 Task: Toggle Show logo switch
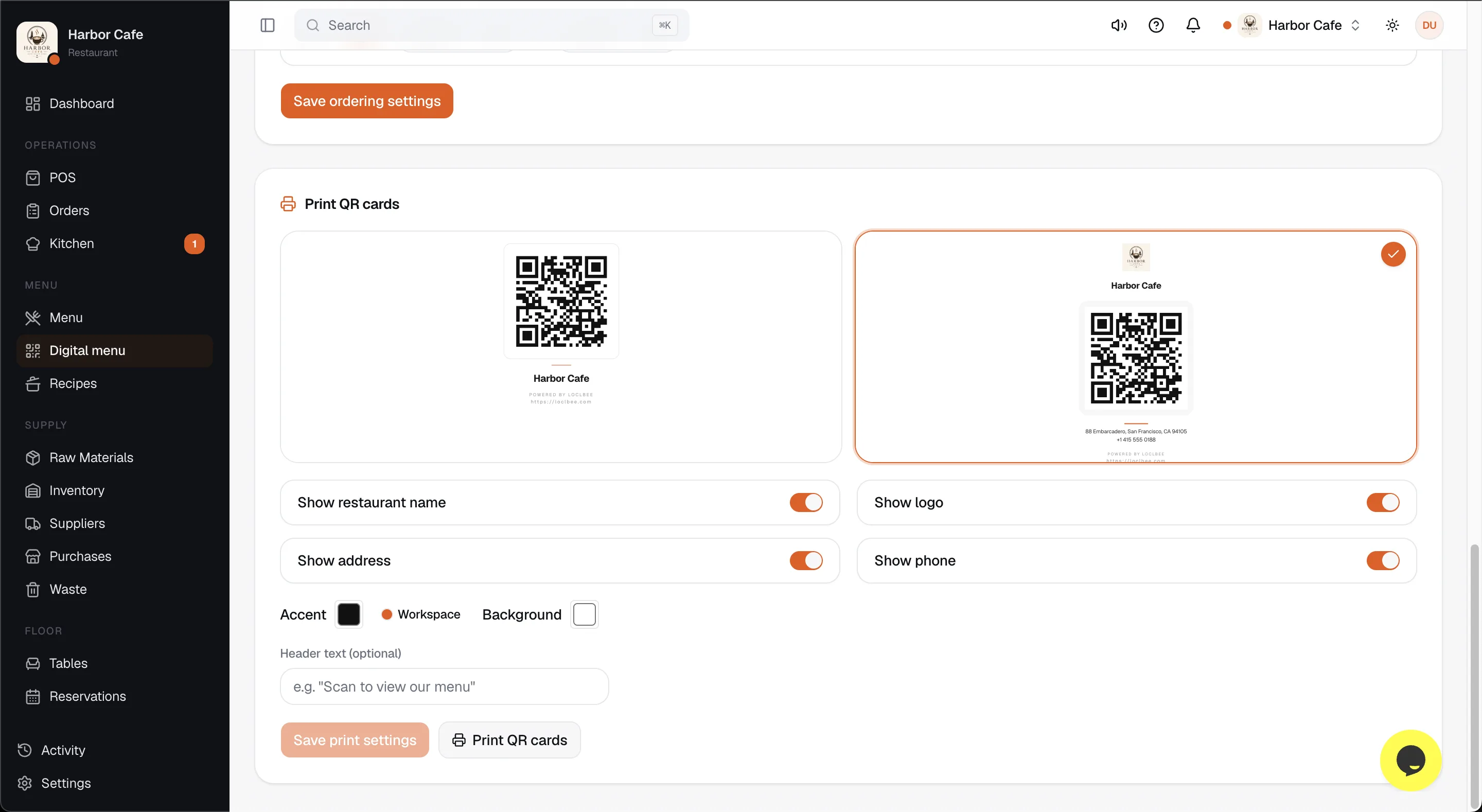pos(1383,502)
